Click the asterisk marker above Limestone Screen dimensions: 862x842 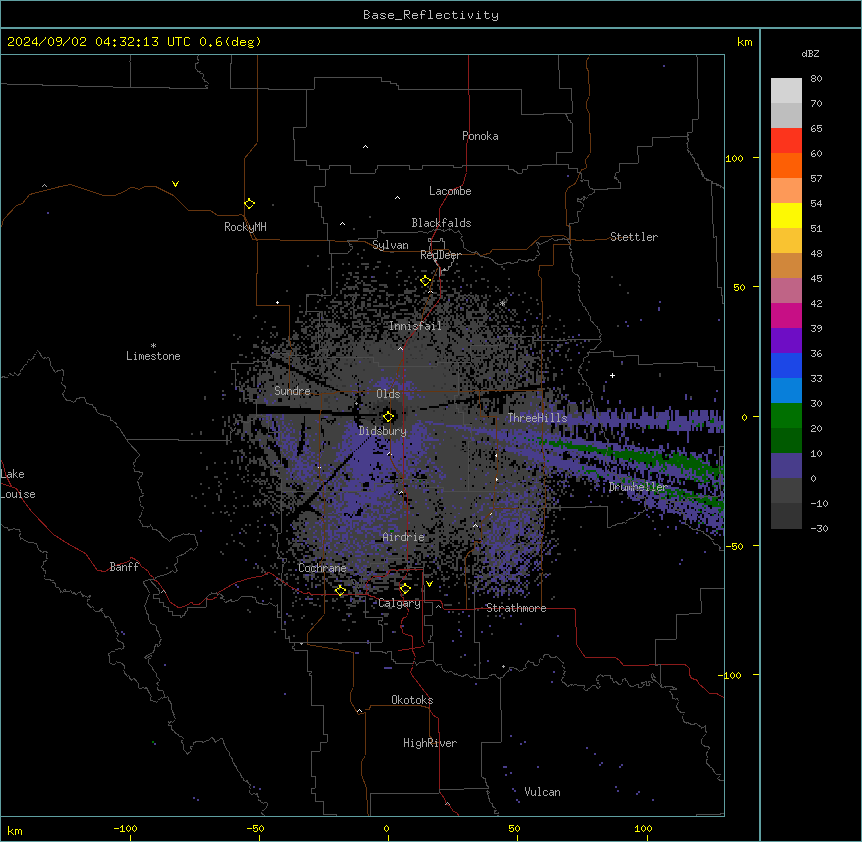tap(153, 345)
